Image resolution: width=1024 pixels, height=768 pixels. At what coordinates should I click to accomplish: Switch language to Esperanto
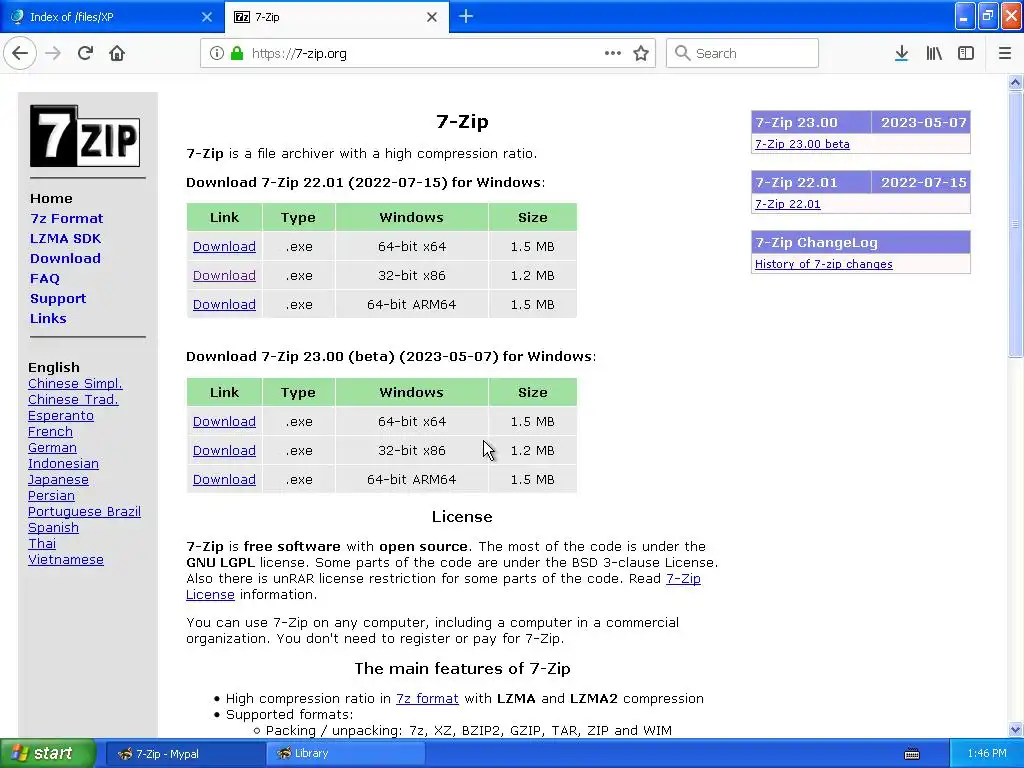[61, 415]
